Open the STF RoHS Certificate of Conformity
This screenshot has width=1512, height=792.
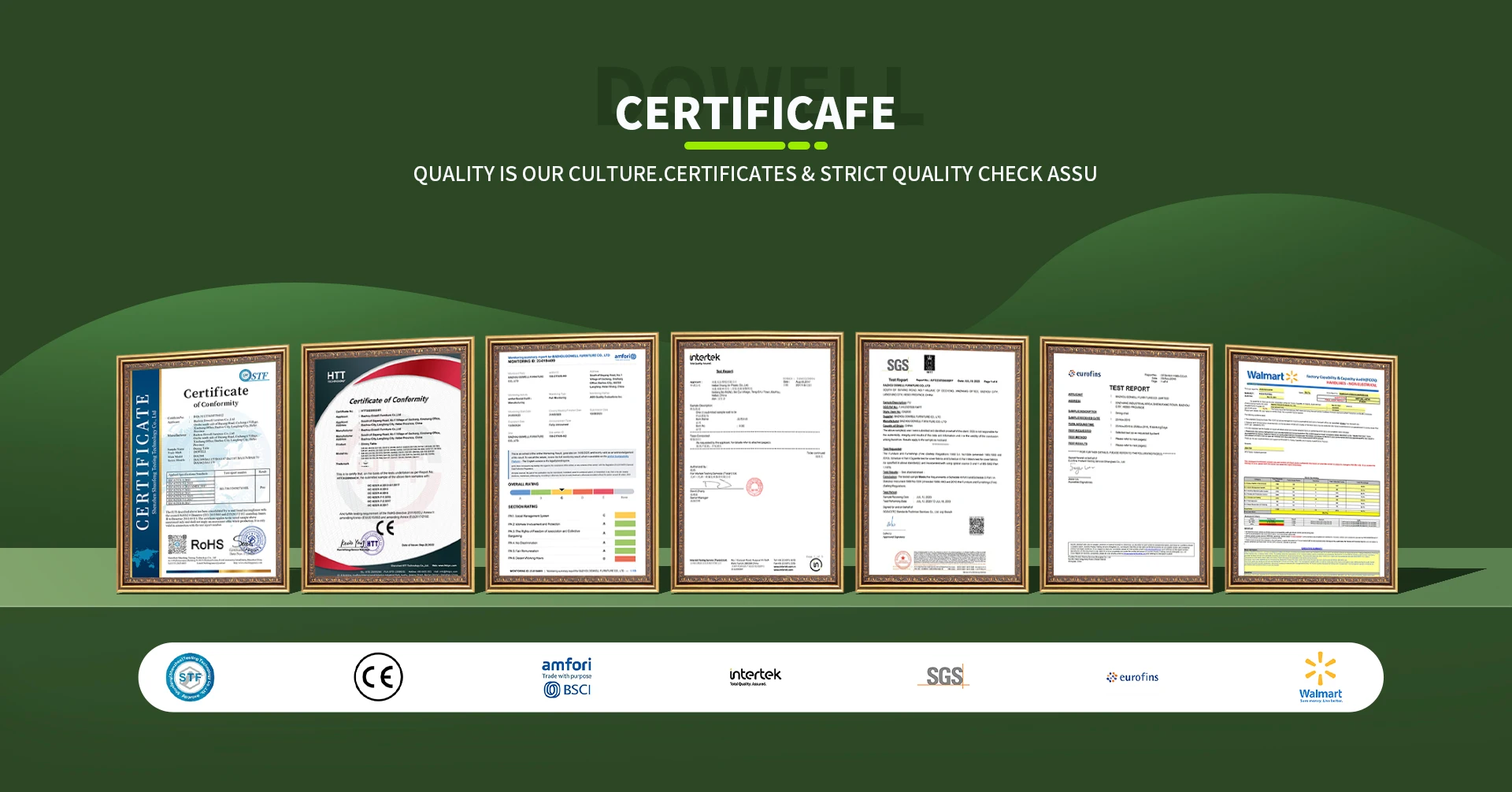pos(203,469)
